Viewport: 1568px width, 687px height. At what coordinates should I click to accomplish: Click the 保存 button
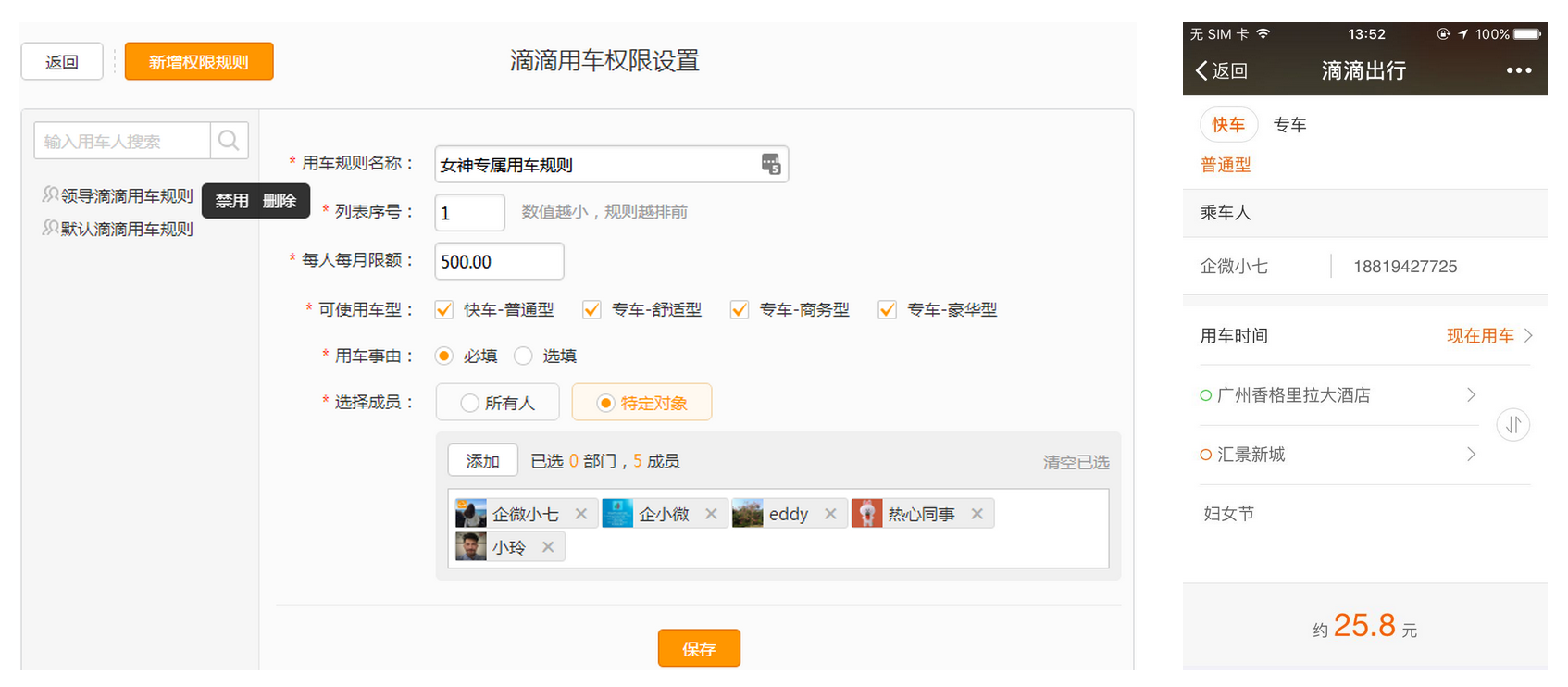(x=699, y=648)
